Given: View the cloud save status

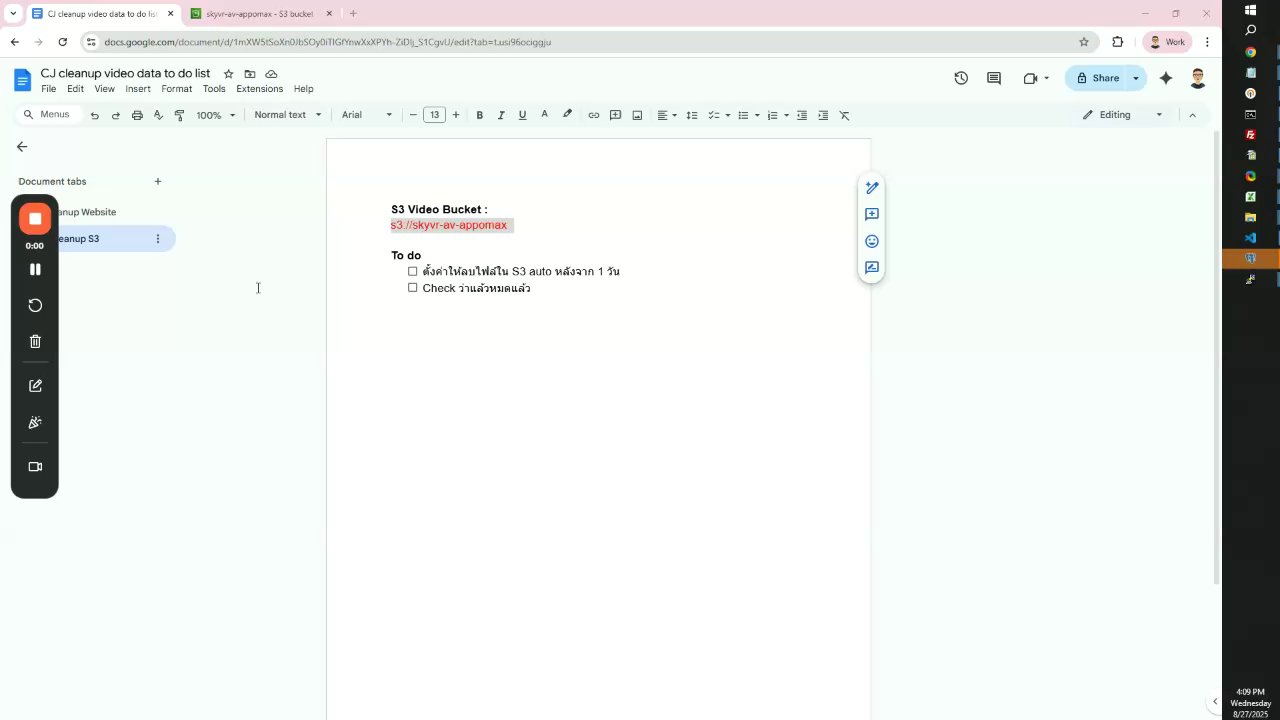Looking at the screenshot, I should click(x=271, y=74).
